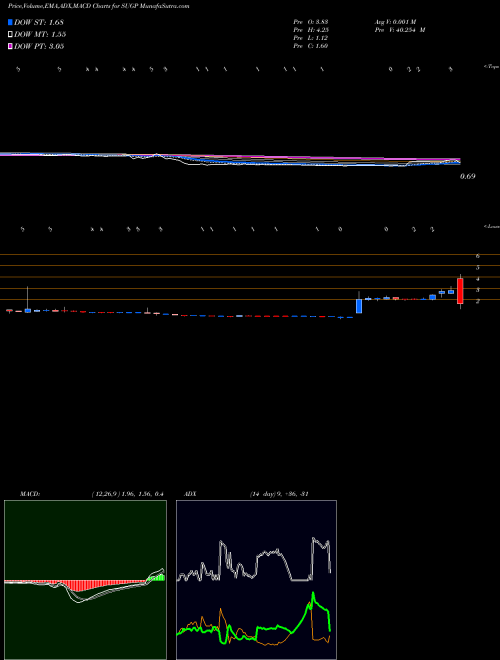500x660 pixels.
Task: Click the 'Pre H: 4.25' value
Action: click(311, 30)
